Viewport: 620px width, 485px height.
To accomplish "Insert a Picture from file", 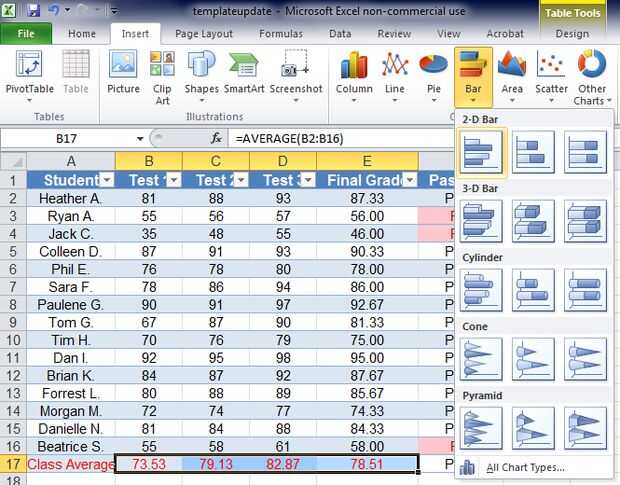I will pyautogui.click(x=123, y=73).
